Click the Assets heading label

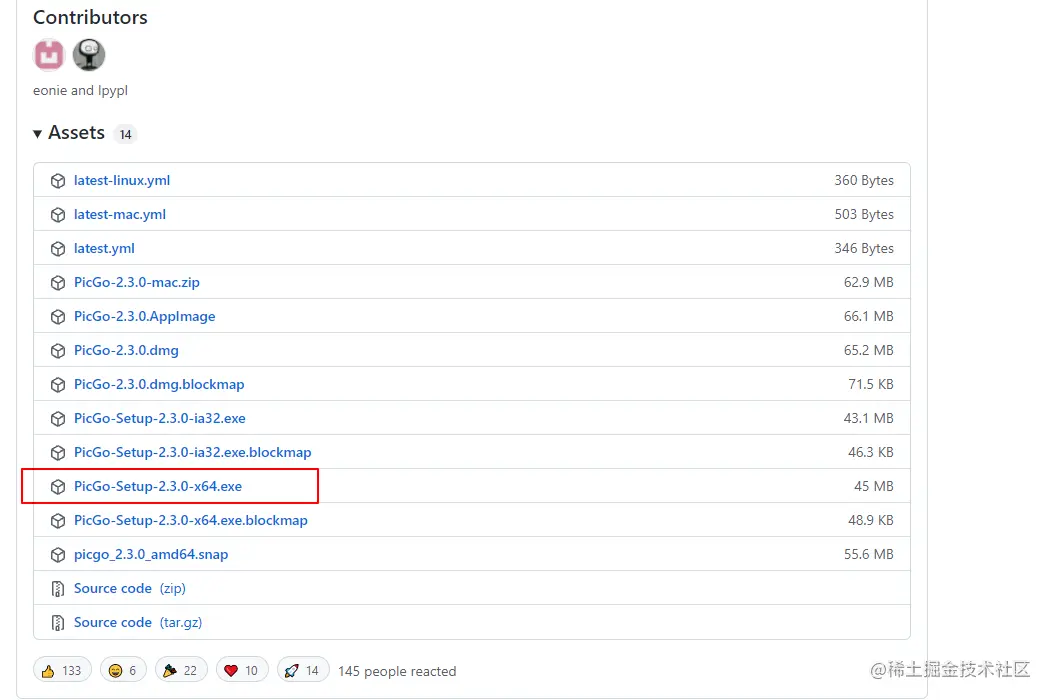click(76, 133)
